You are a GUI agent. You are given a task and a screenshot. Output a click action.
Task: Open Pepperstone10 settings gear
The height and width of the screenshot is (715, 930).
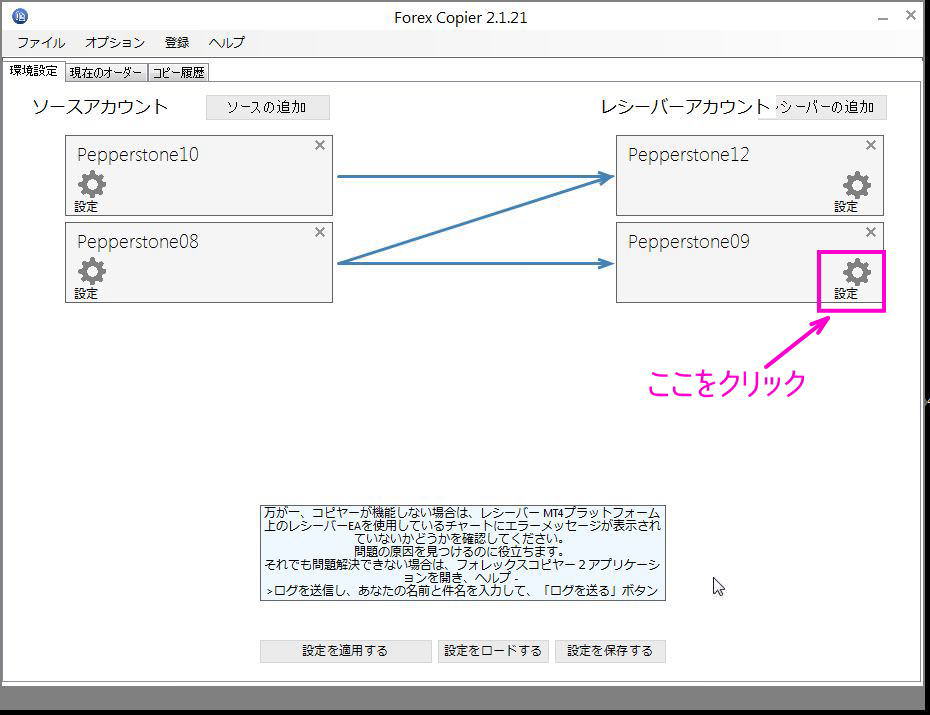tap(89, 185)
